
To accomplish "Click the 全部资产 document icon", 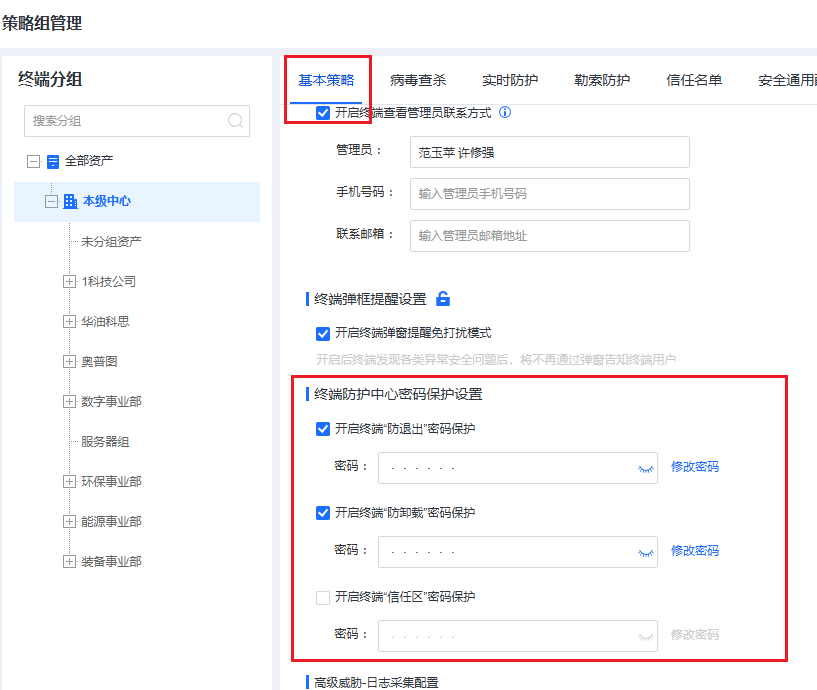I will tap(53, 162).
